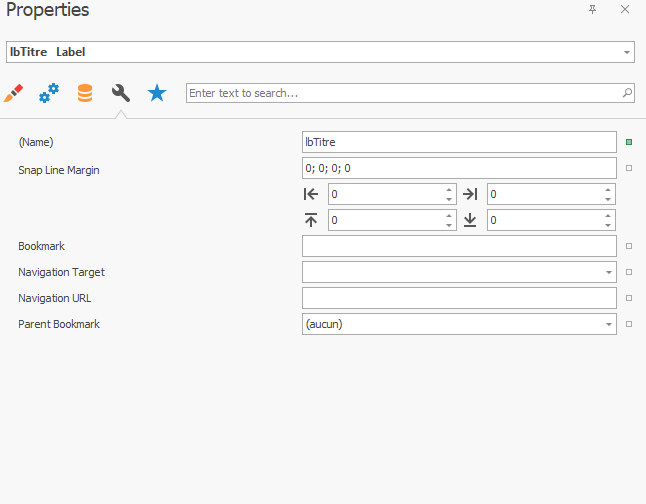Increase the left snap margin value
Image resolution: width=646 pixels, height=504 pixels.
pyautogui.click(x=449, y=190)
